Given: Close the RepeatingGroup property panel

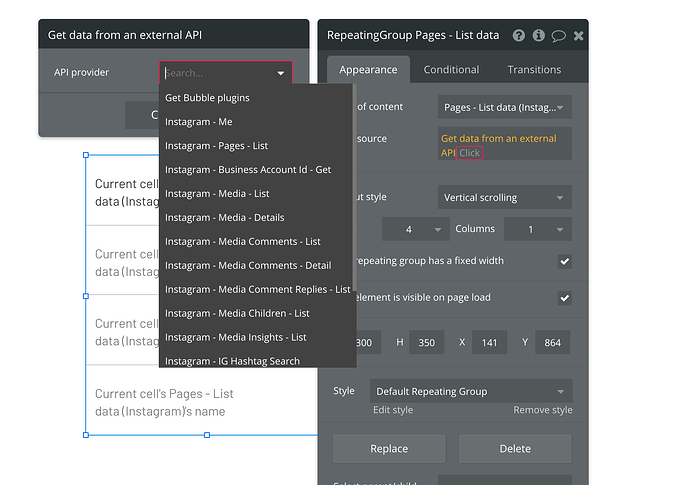Looking at the screenshot, I should pyautogui.click(x=578, y=36).
